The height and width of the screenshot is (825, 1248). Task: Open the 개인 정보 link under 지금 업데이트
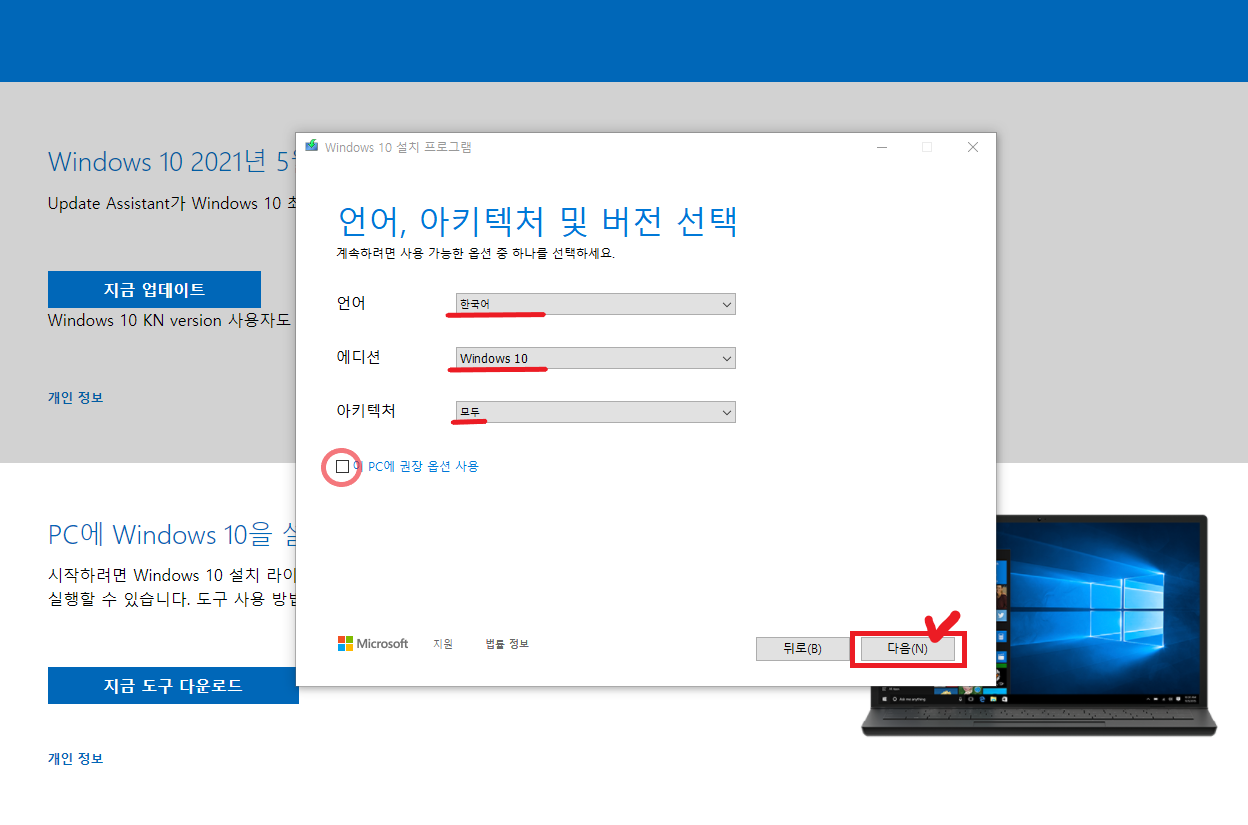[75, 397]
